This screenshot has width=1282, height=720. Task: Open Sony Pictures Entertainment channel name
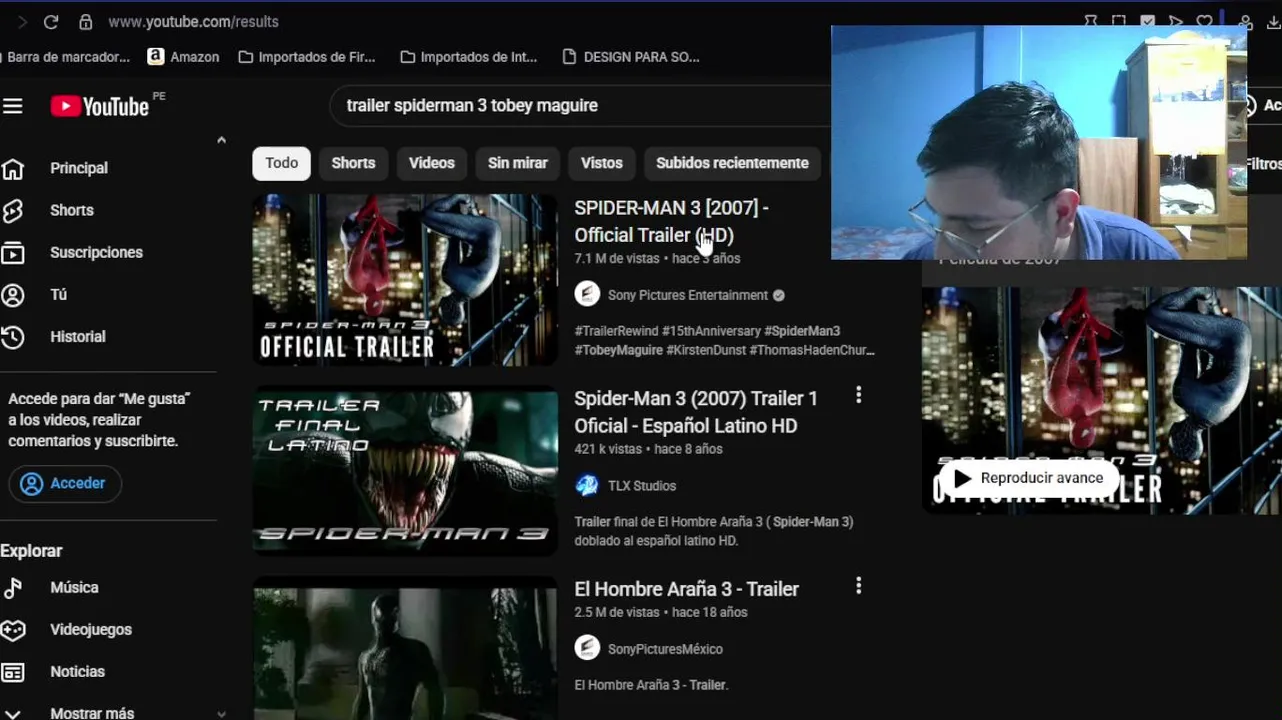tap(688, 295)
